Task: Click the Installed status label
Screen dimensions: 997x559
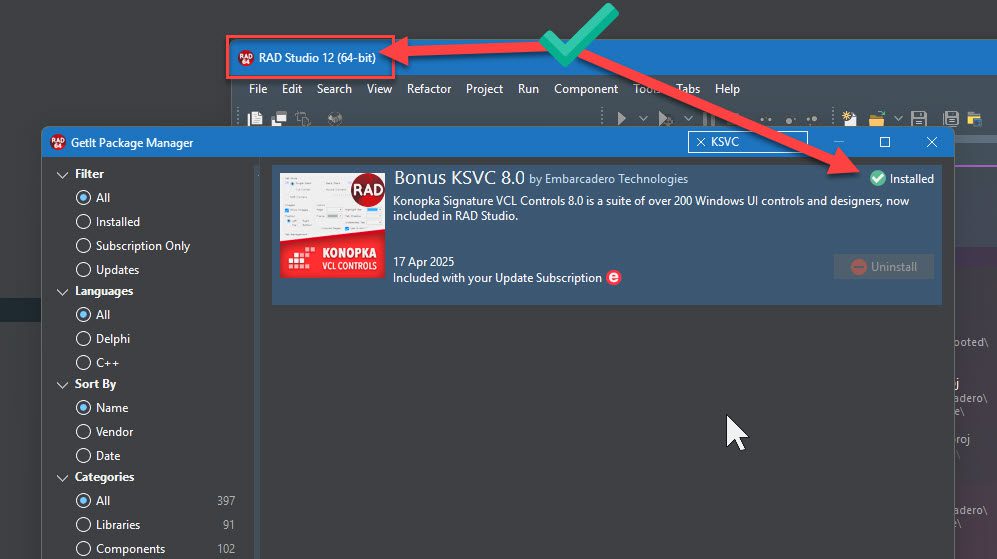Action: coord(912,179)
